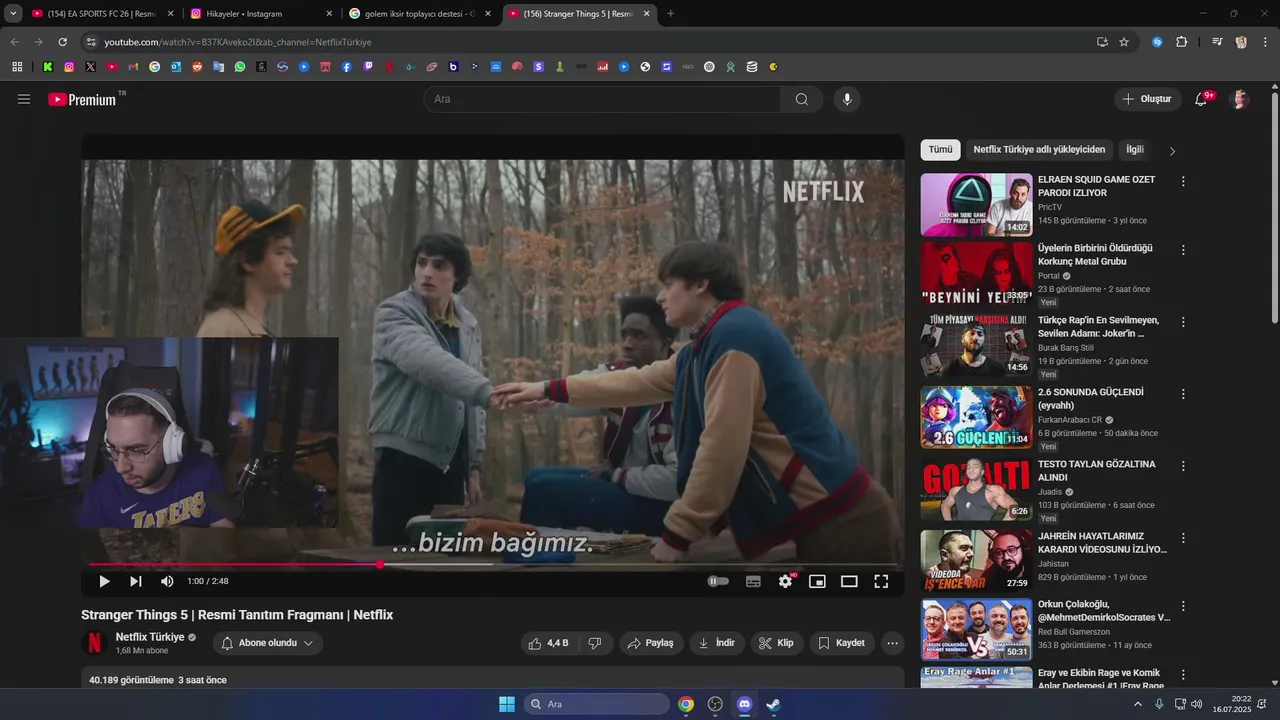Open more actions ellipsis under video
The height and width of the screenshot is (720, 1280).
tap(893, 643)
